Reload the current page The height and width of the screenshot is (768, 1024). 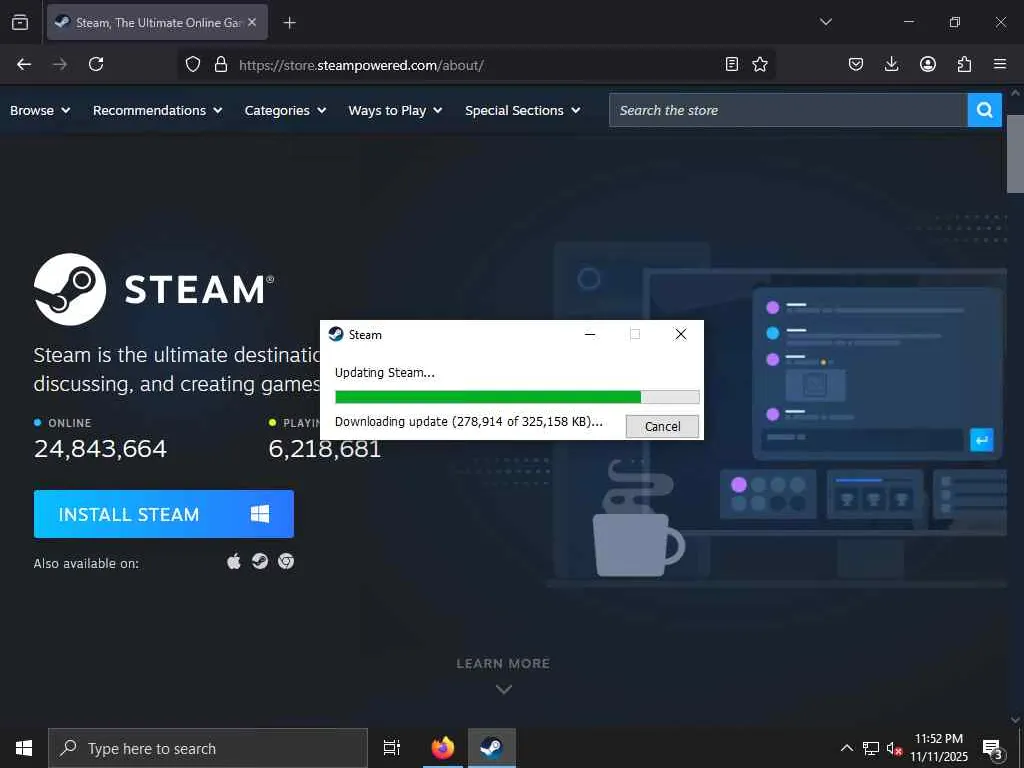(96, 64)
